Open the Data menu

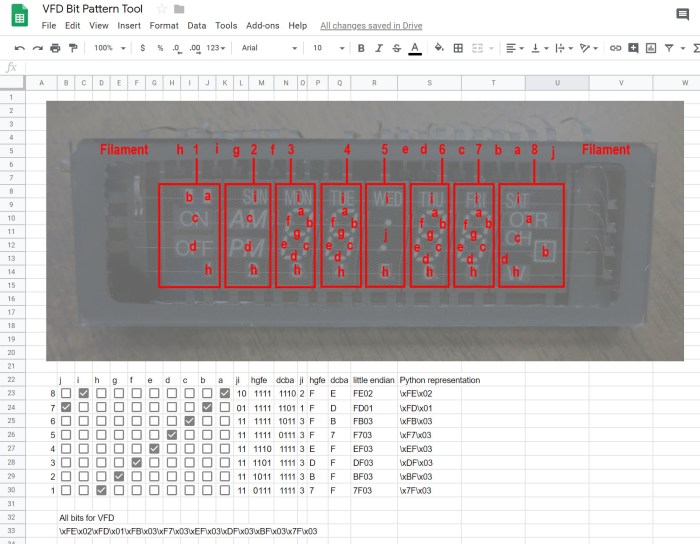196,25
